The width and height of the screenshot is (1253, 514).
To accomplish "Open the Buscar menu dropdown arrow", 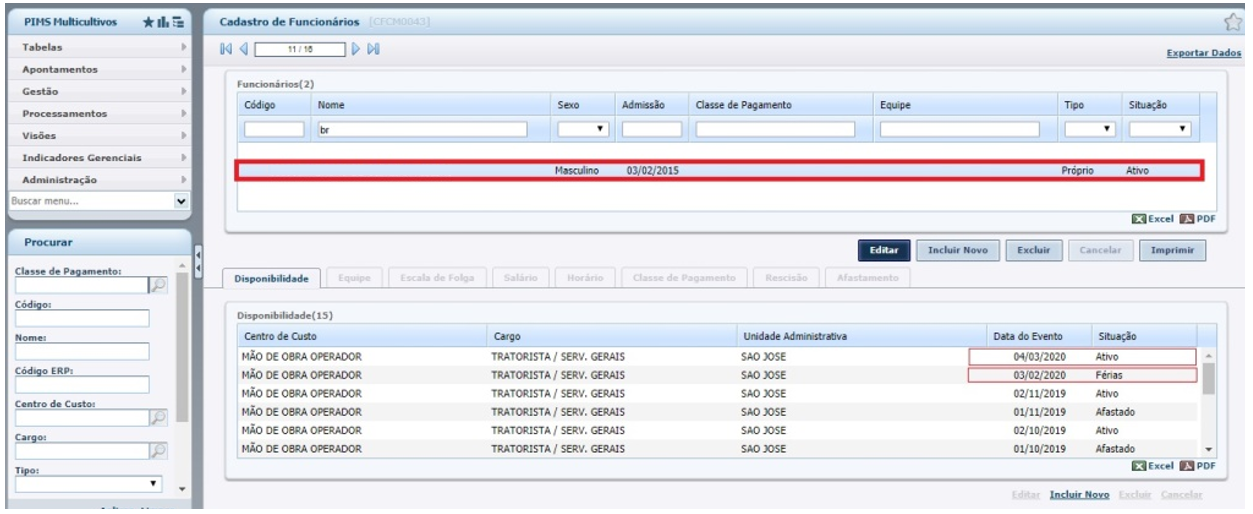I will pyautogui.click(x=181, y=199).
